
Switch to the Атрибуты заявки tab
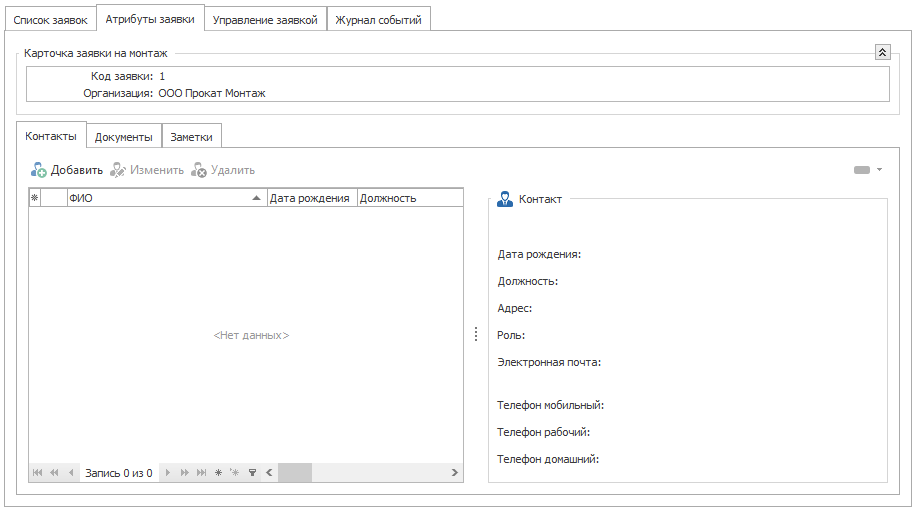click(x=150, y=19)
